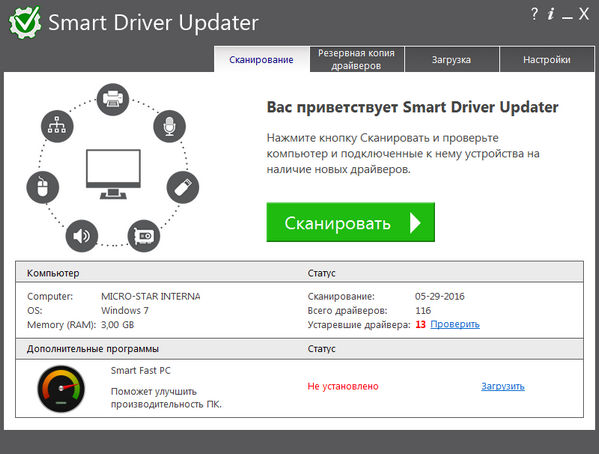Click the Smart Driver Updater logo icon
The height and width of the screenshot is (454, 599).
(25, 22)
